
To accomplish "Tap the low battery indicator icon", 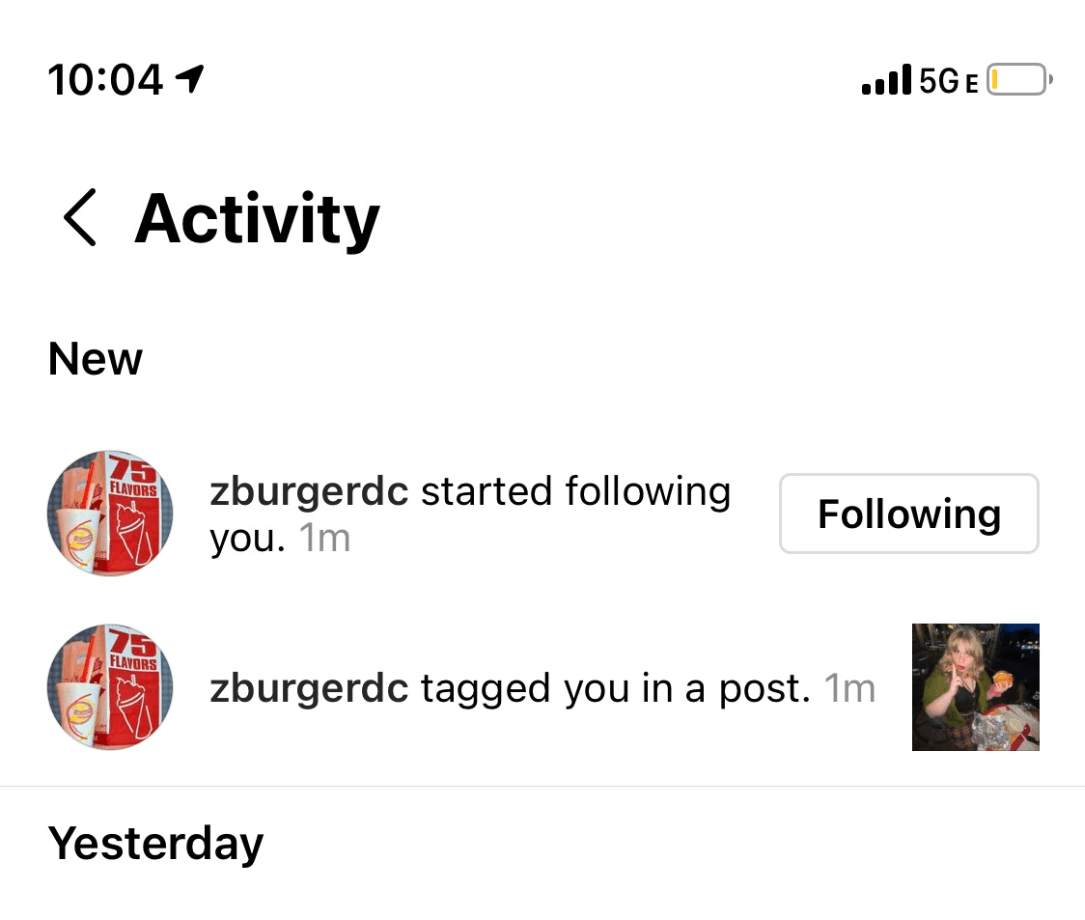I will point(1019,80).
